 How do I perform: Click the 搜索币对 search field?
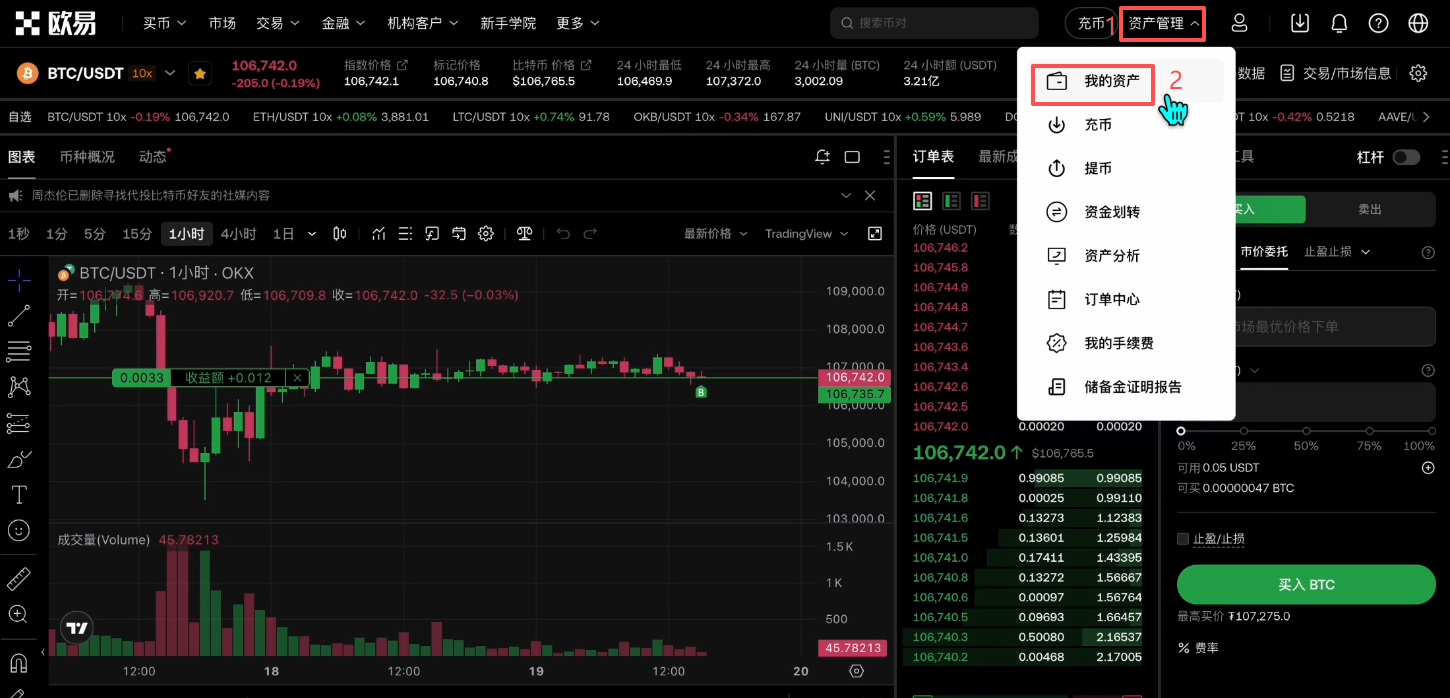click(934, 23)
